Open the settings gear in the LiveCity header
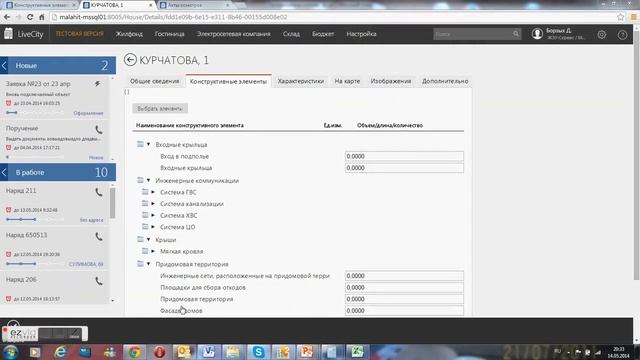The height and width of the screenshot is (360, 640). click(602, 35)
